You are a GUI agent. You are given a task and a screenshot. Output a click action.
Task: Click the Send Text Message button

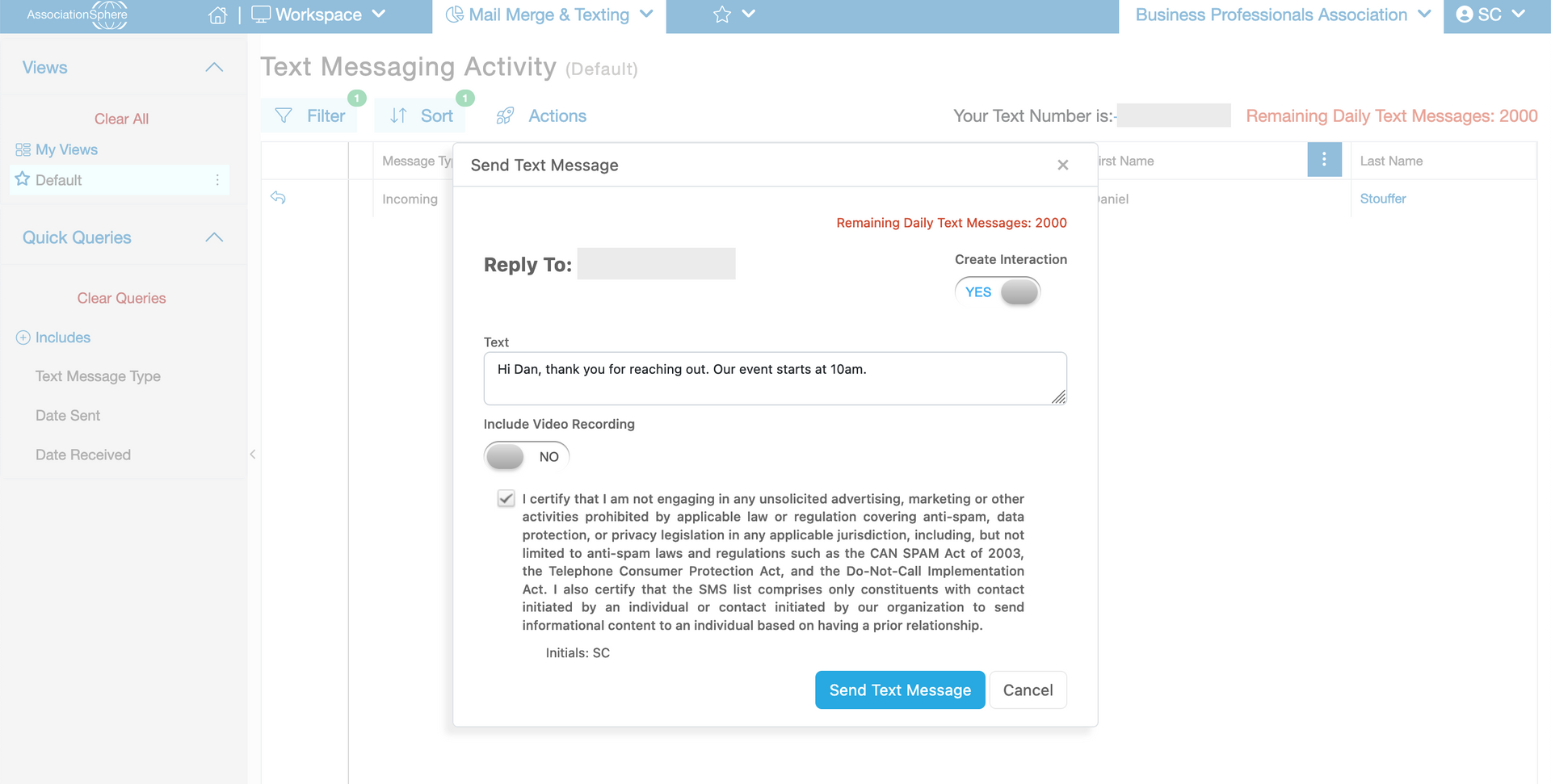(900, 690)
